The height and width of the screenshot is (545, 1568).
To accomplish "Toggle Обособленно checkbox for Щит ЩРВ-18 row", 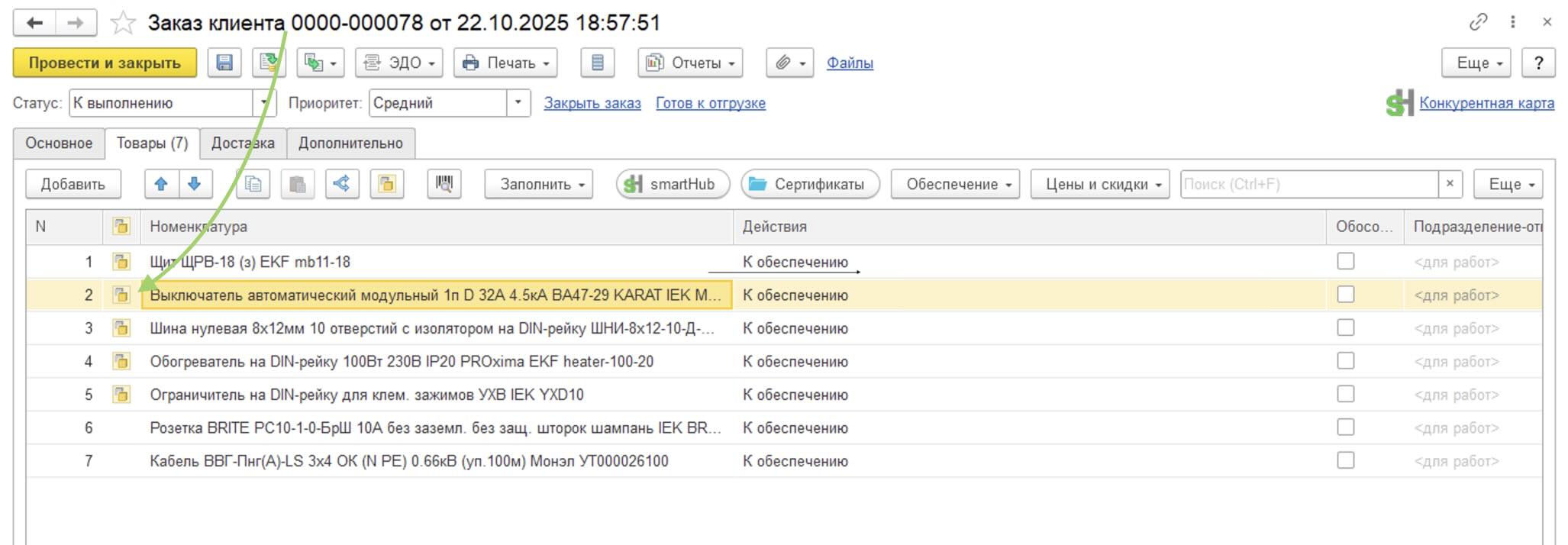I will [1346, 261].
